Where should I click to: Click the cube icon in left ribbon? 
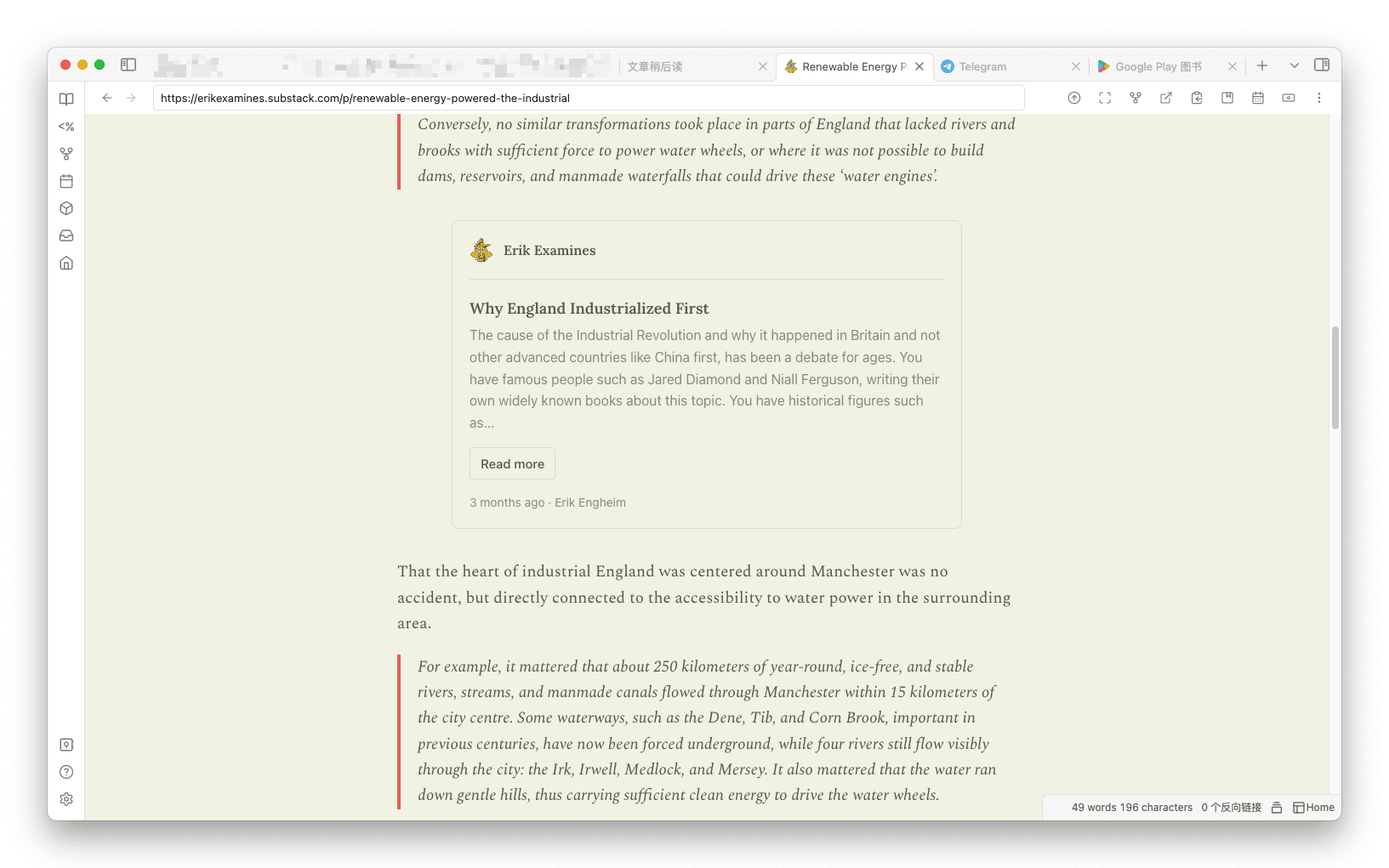[x=66, y=208]
